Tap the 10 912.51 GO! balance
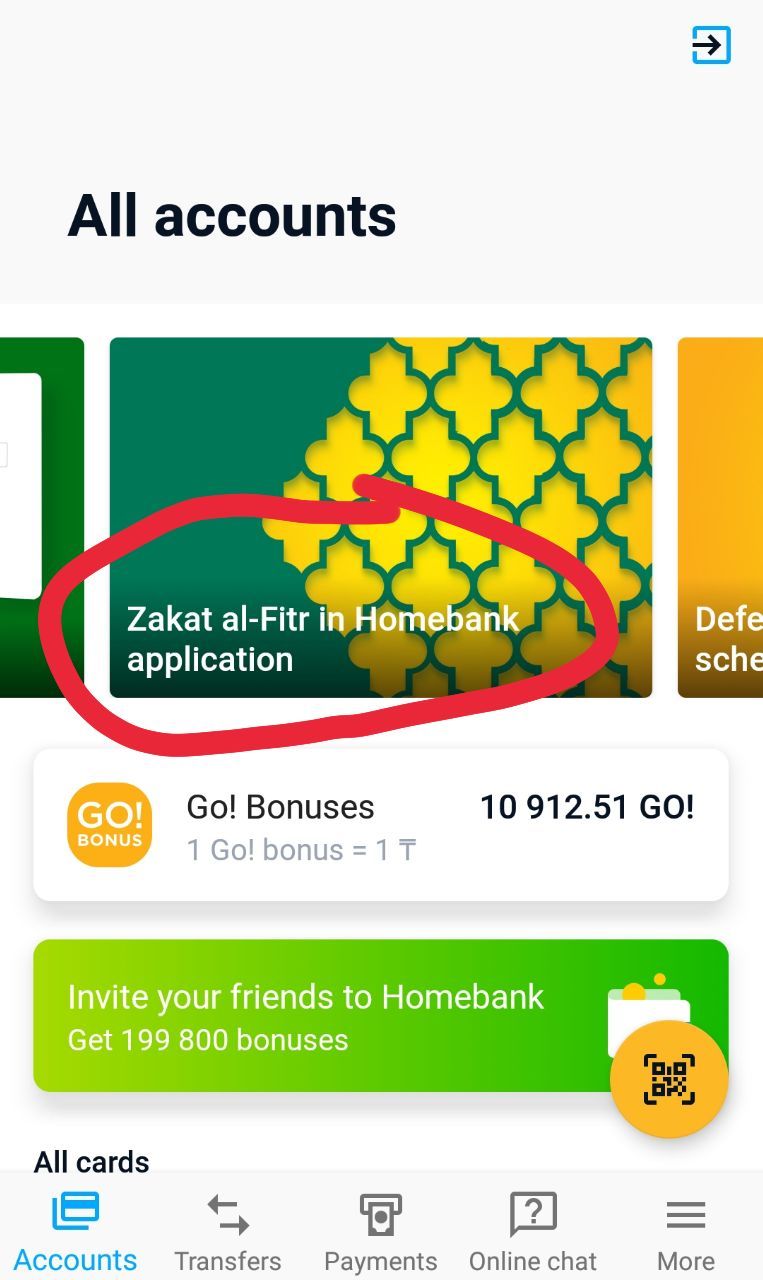 click(x=587, y=807)
